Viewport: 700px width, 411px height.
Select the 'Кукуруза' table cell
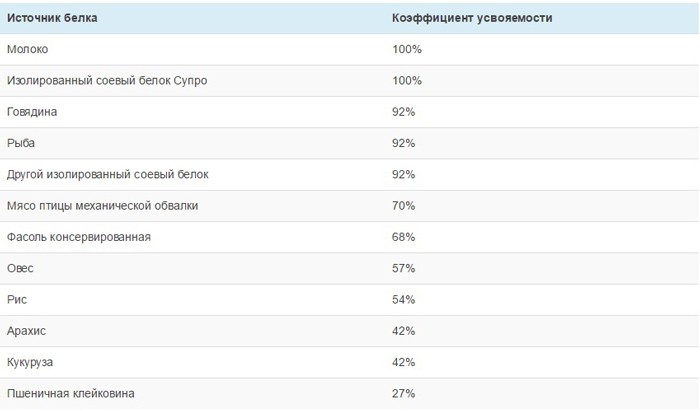tap(30, 362)
